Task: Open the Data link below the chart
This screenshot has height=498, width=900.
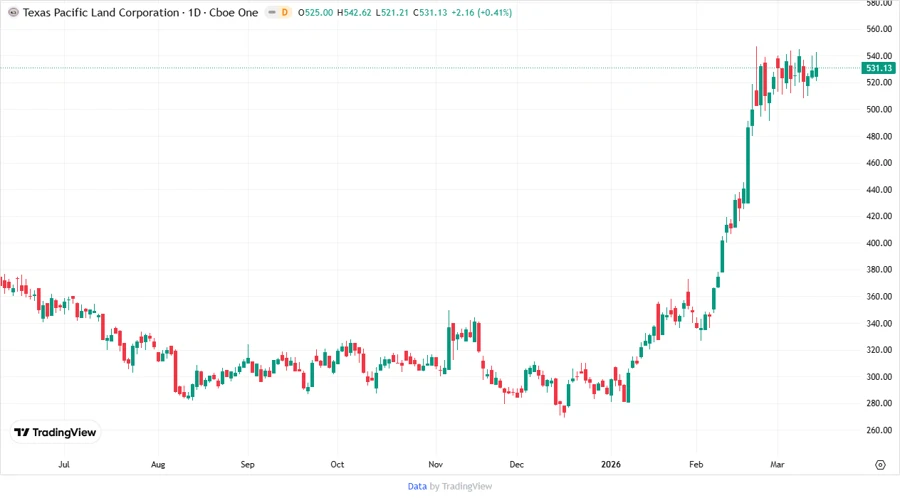Action: click(417, 486)
